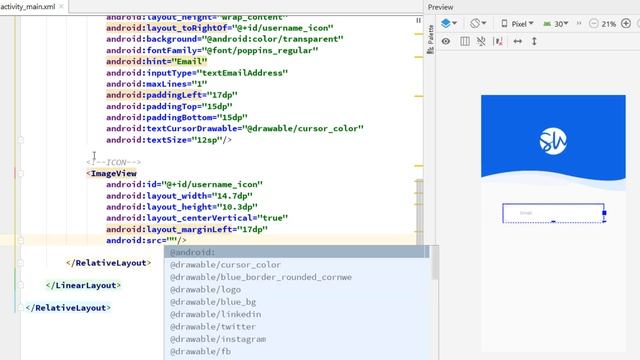
Task: Click fold marker beside the last </RelativeLayout>
Action: pos(20,308)
